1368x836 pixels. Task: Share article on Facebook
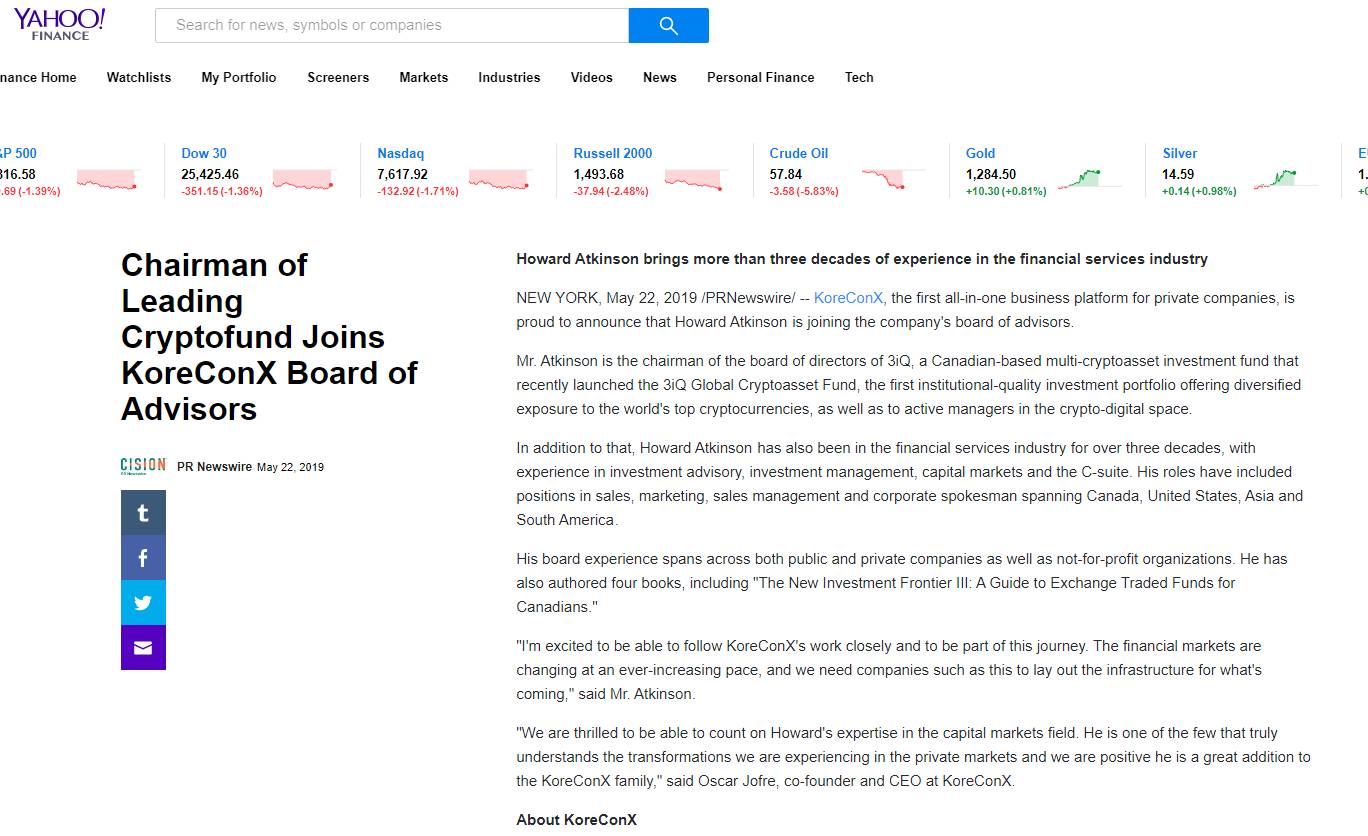pos(143,558)
